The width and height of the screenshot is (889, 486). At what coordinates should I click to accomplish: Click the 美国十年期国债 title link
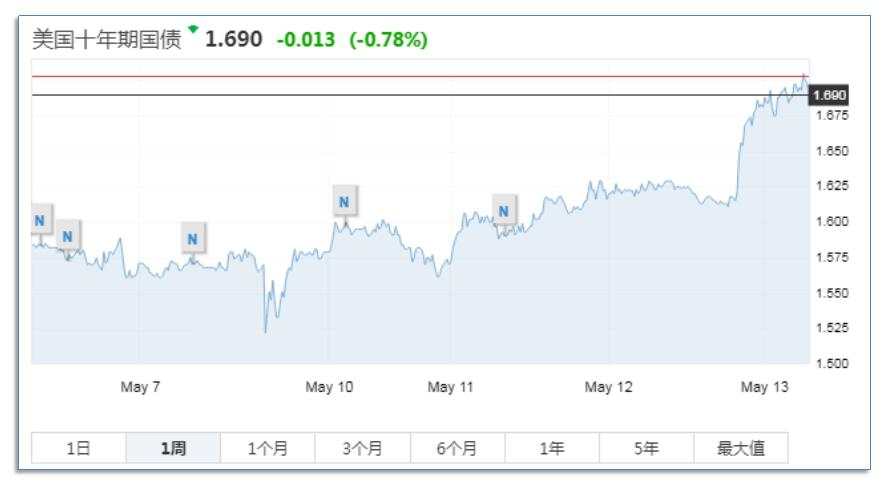(107, 40)
